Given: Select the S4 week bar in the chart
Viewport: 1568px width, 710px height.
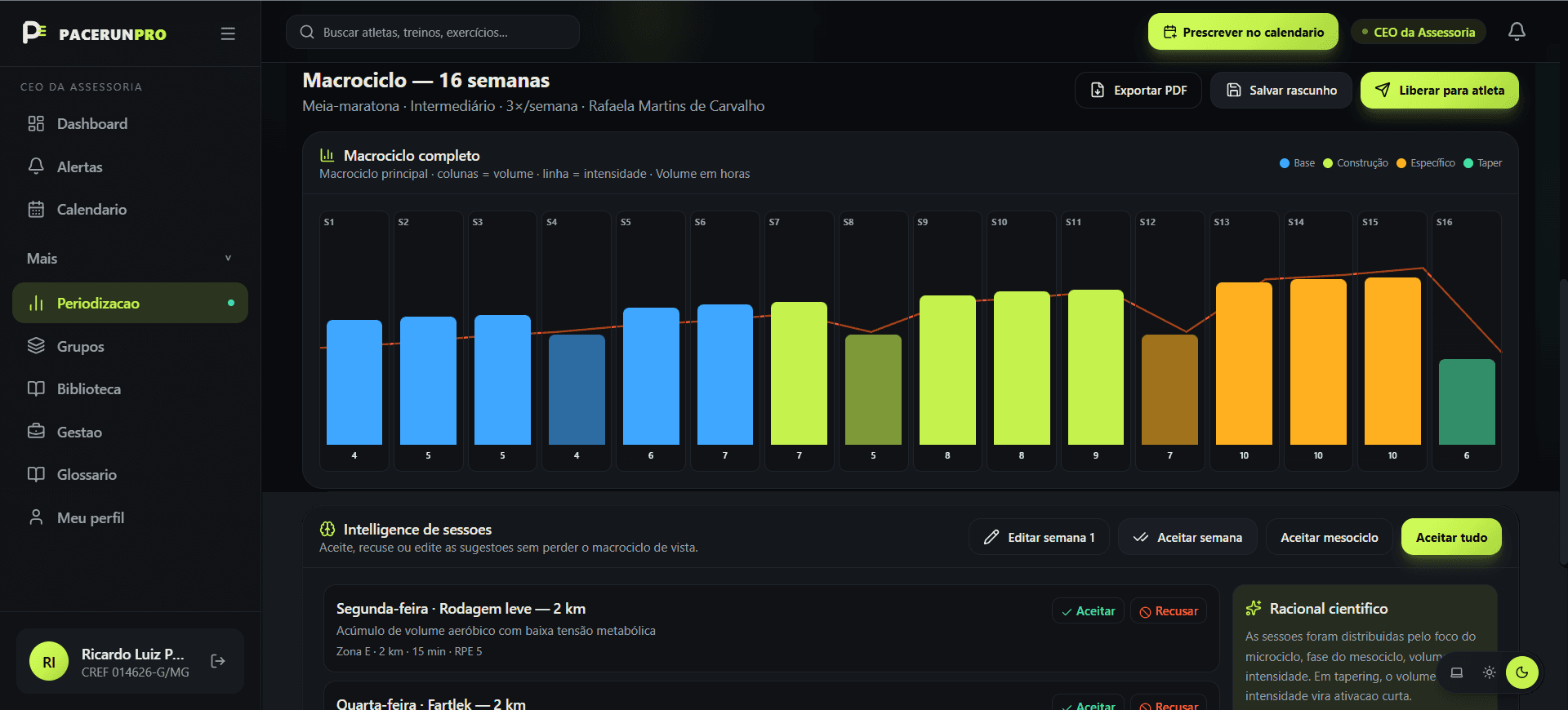Looking at the screenshot, I should [577, 389].
